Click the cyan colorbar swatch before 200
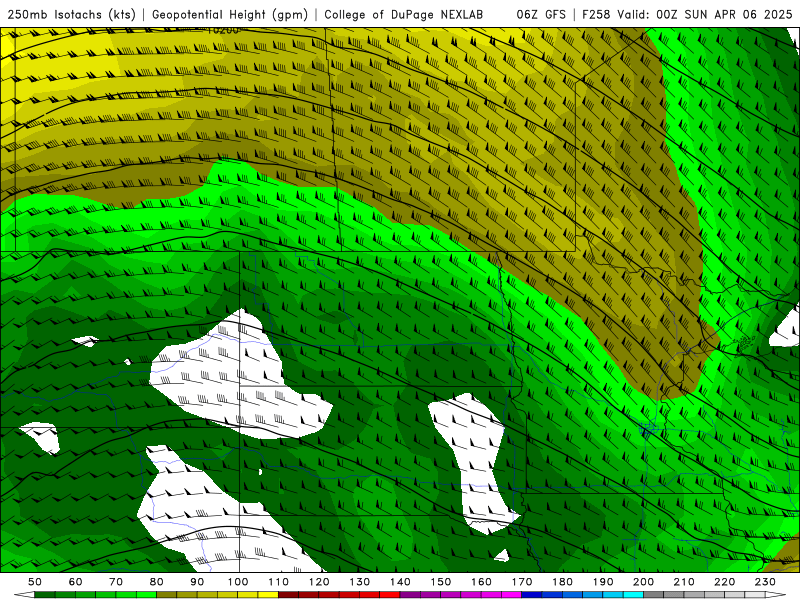 [633, 595]
